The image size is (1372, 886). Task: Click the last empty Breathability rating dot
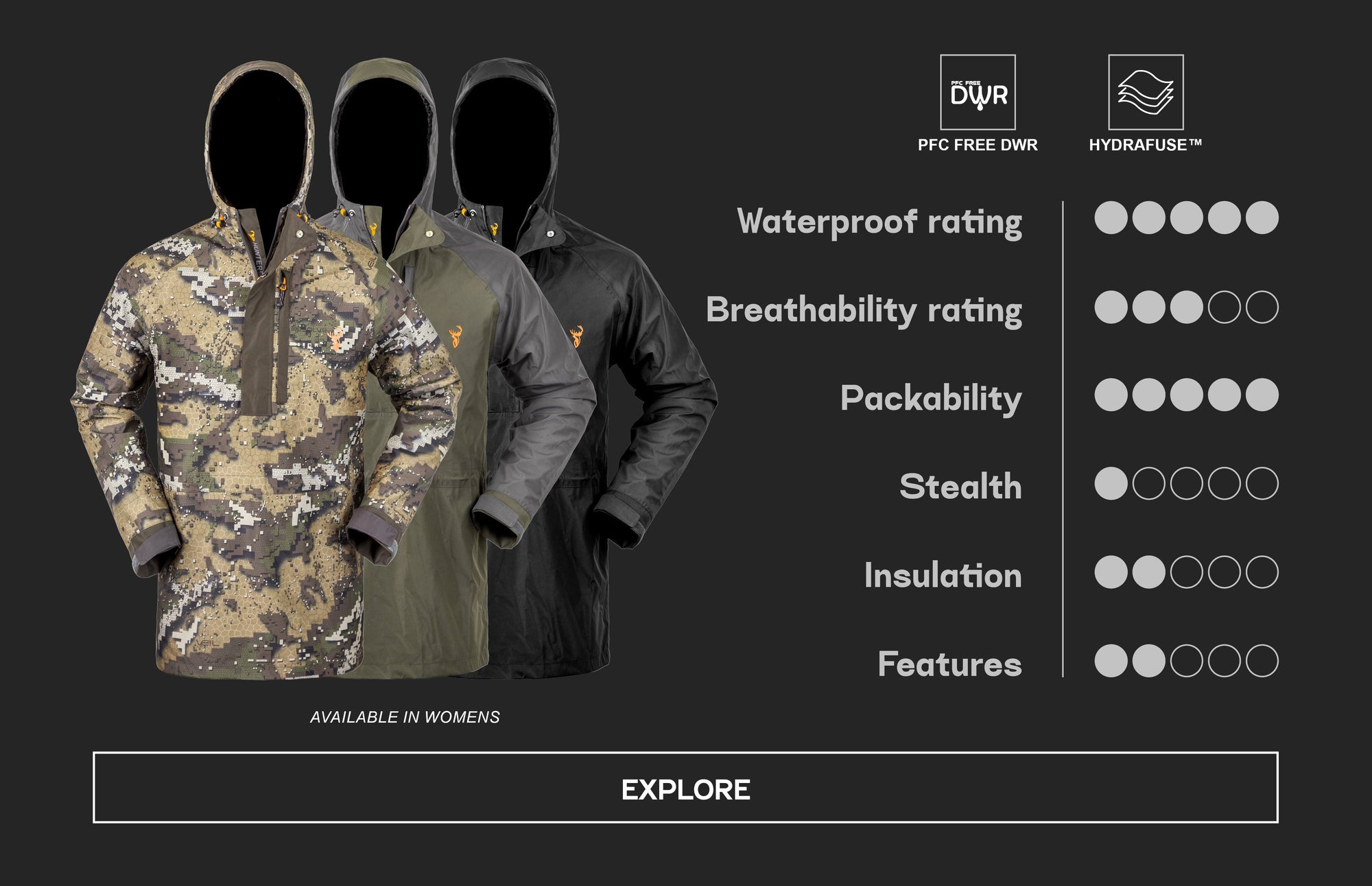click(x=1262, y=307)
